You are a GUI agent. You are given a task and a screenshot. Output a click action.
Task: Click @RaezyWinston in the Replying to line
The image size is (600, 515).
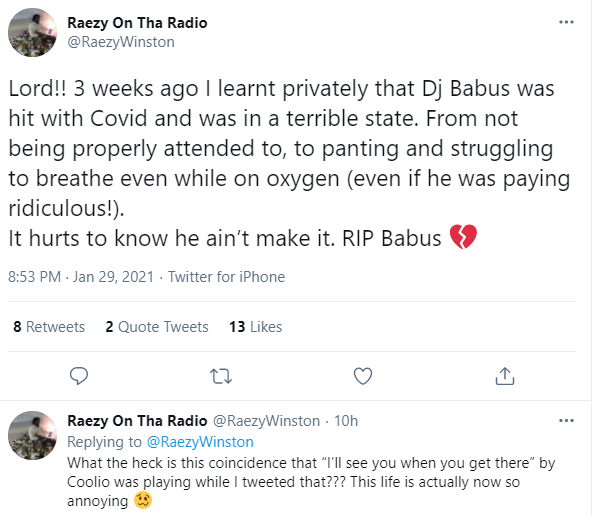pyautogui.click(x=200, y=441)
